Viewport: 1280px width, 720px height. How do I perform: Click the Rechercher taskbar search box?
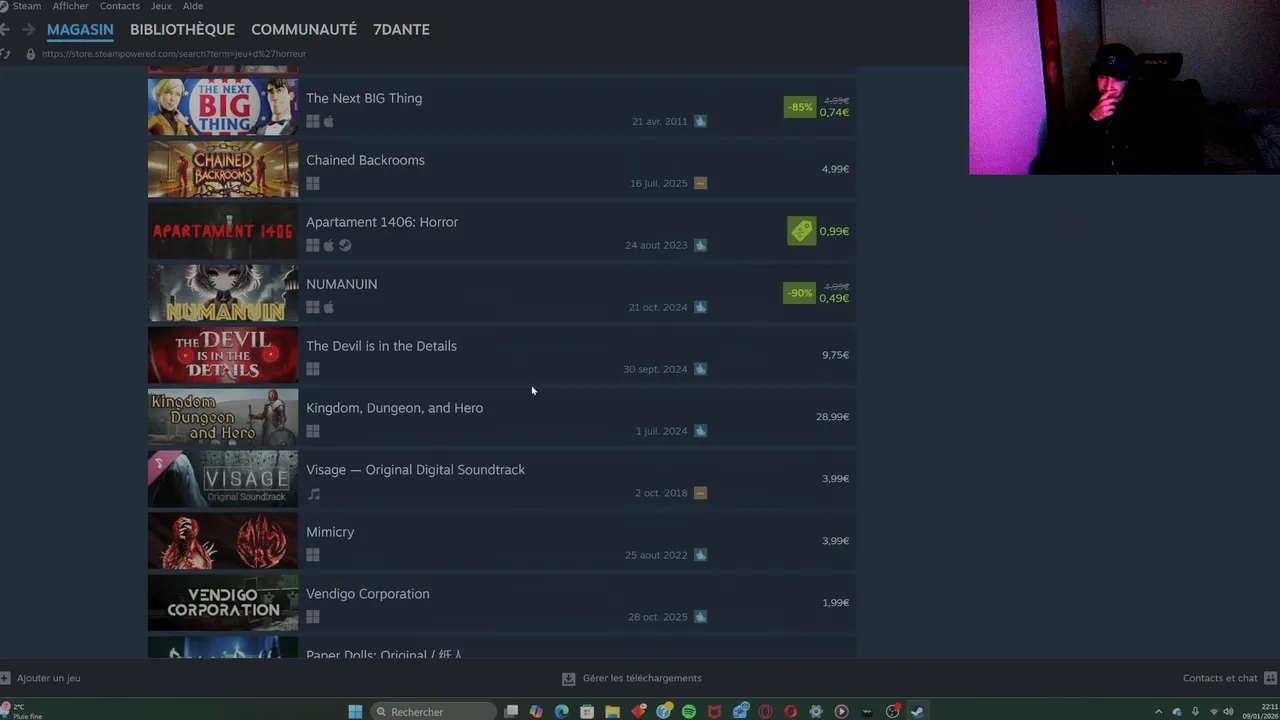432,712
